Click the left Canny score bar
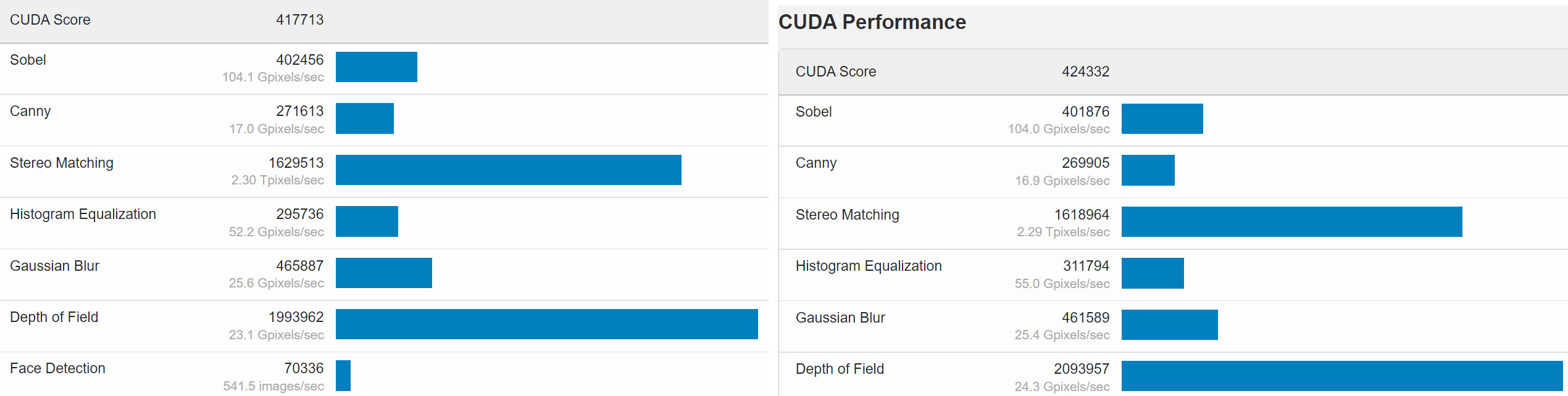1568x396 pixels. [x=365, y=118]
